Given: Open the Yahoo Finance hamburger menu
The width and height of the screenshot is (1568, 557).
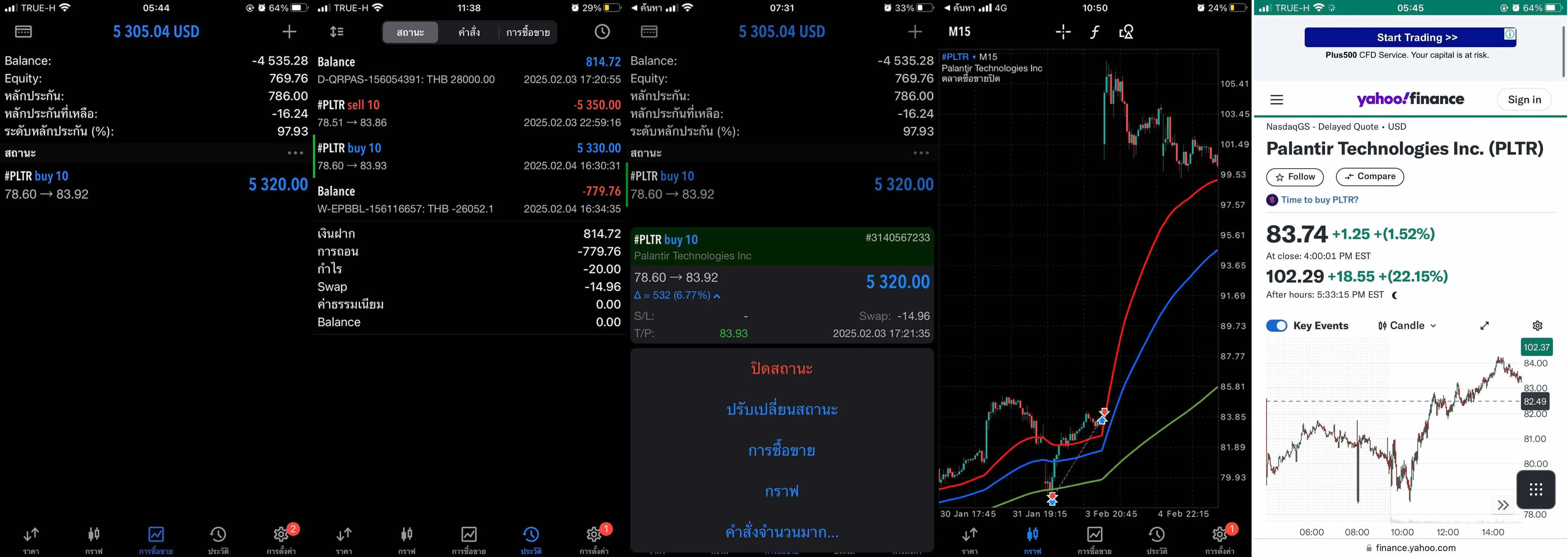Looking at the screenshot, I should pyautogui.click(x=1276, y=100).
